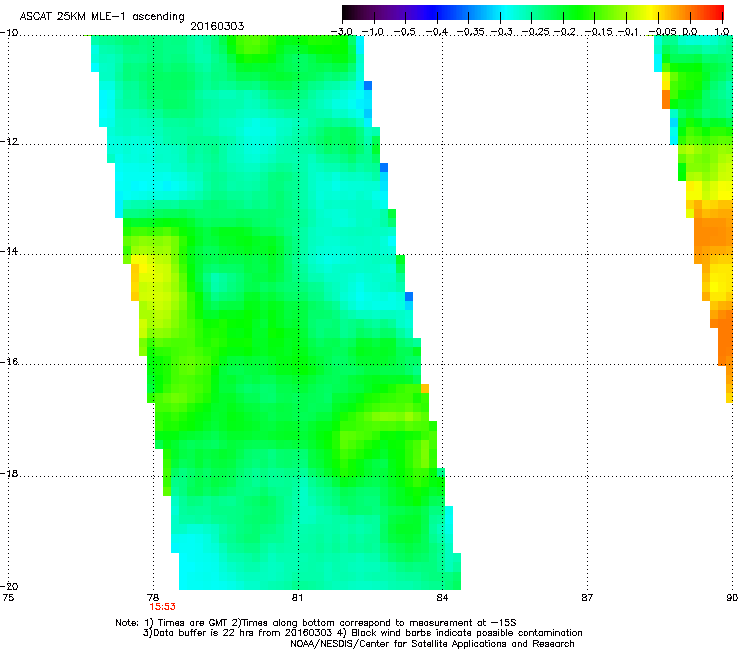Image resolution: width=740 pixels, height=650 pixels.
Task: Select the "-1.0" color scale label
Action: 374,32
